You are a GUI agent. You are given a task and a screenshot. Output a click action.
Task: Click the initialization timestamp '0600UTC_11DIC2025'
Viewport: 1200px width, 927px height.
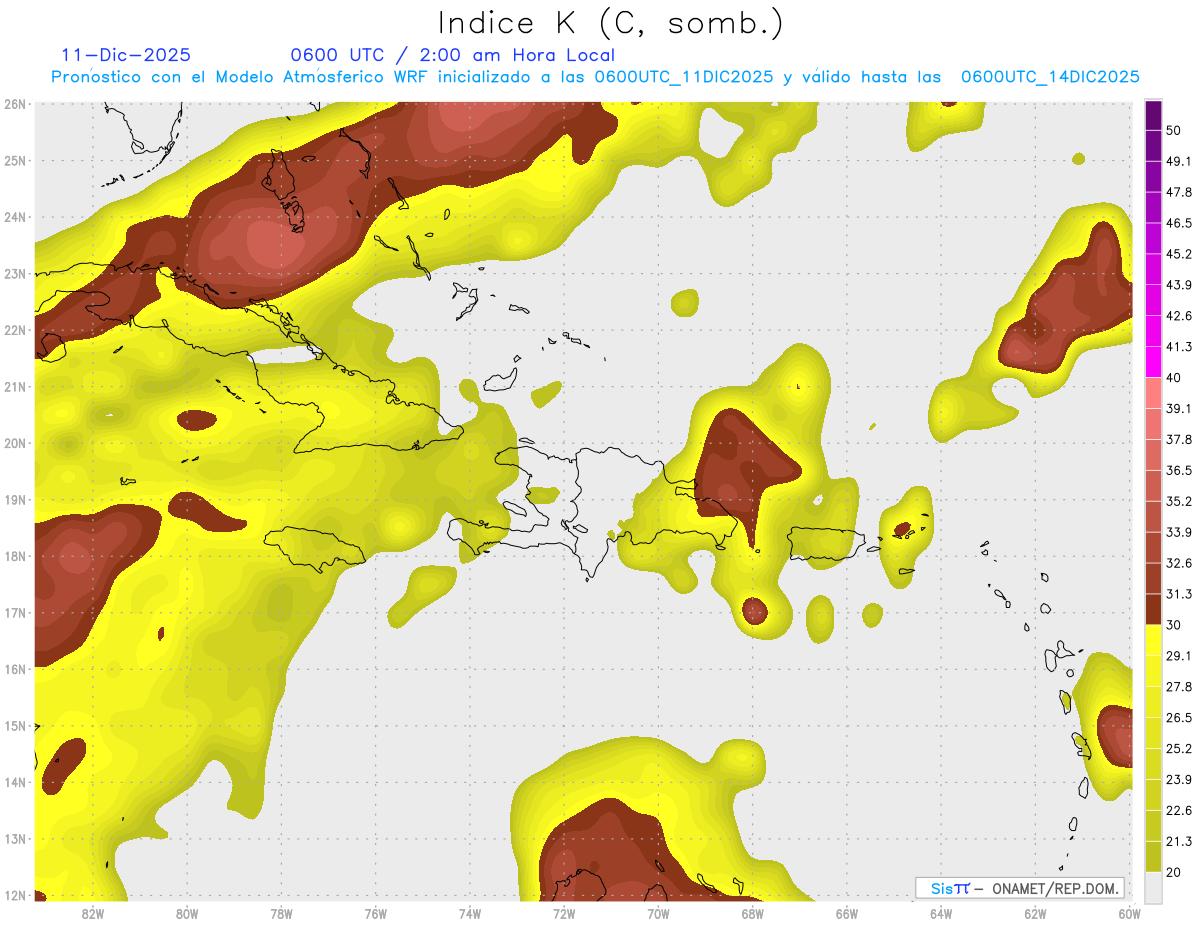683,77
